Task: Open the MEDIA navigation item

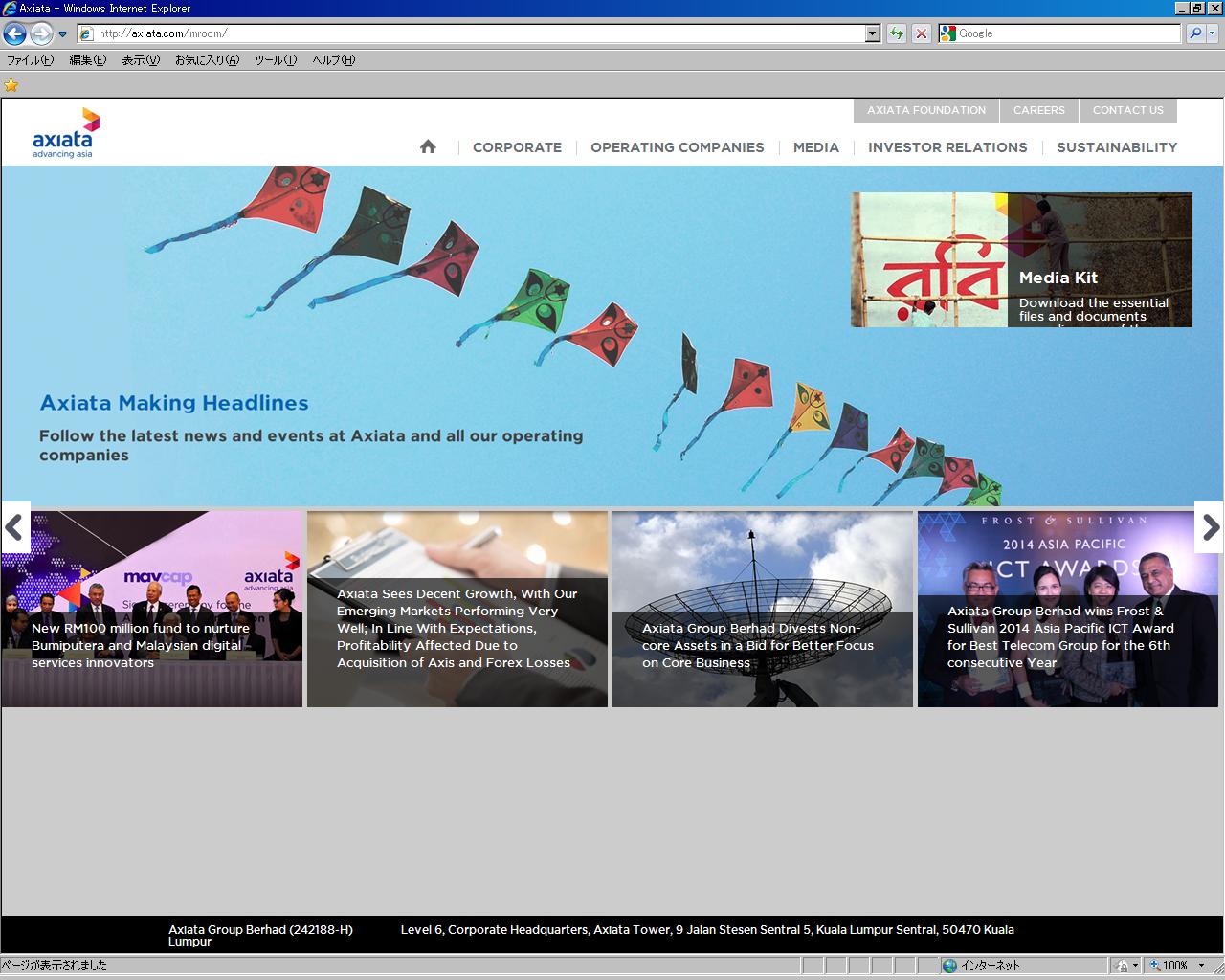Action: pyautogui.click(x=816, y=147)
